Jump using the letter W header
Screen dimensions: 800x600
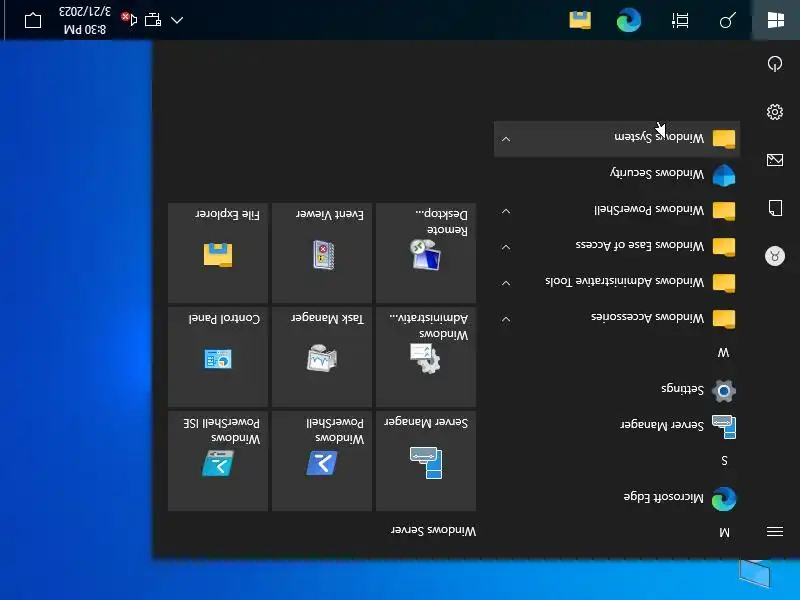point(723,353)
